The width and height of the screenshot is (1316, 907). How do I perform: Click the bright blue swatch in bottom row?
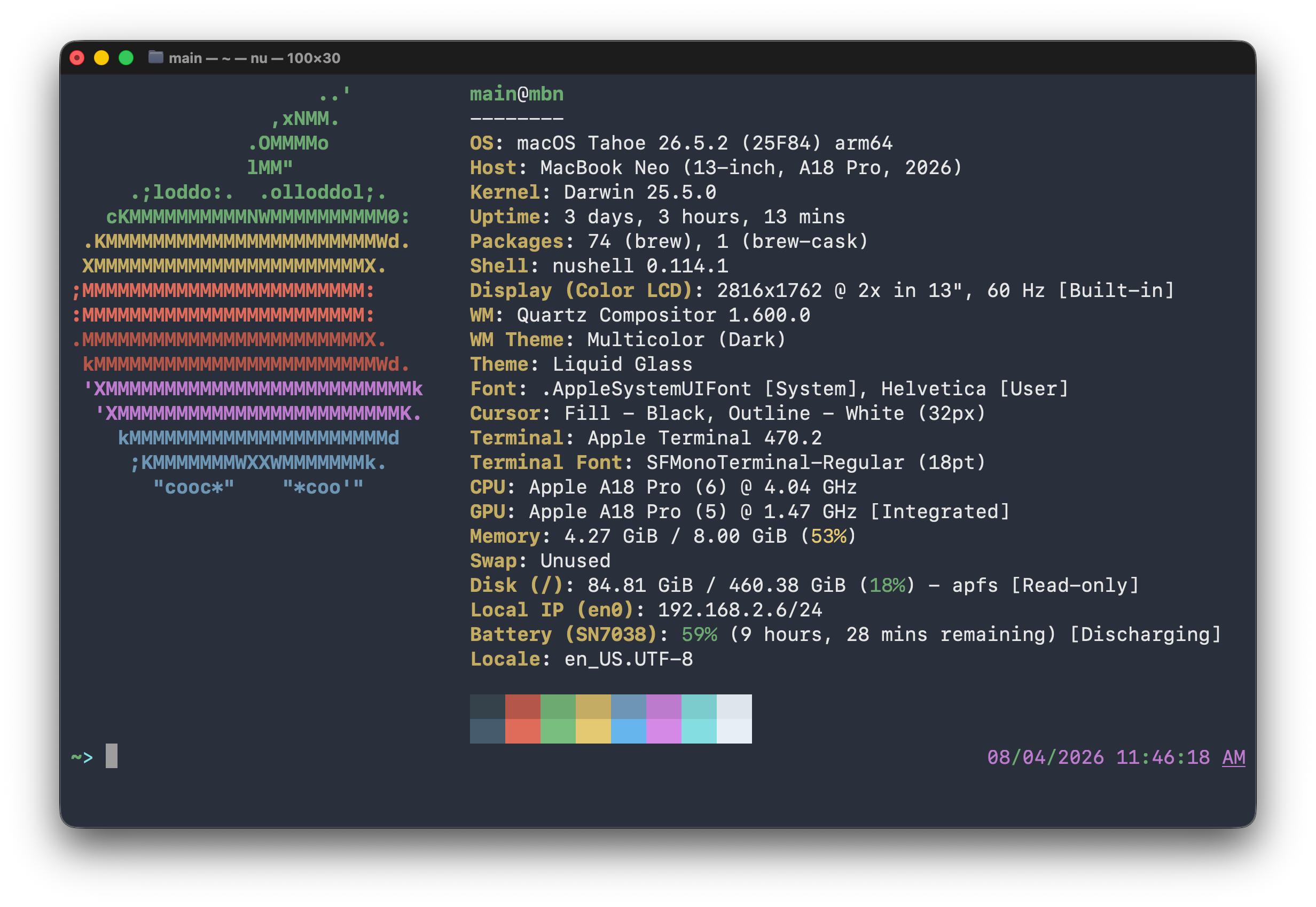point(629,731)
